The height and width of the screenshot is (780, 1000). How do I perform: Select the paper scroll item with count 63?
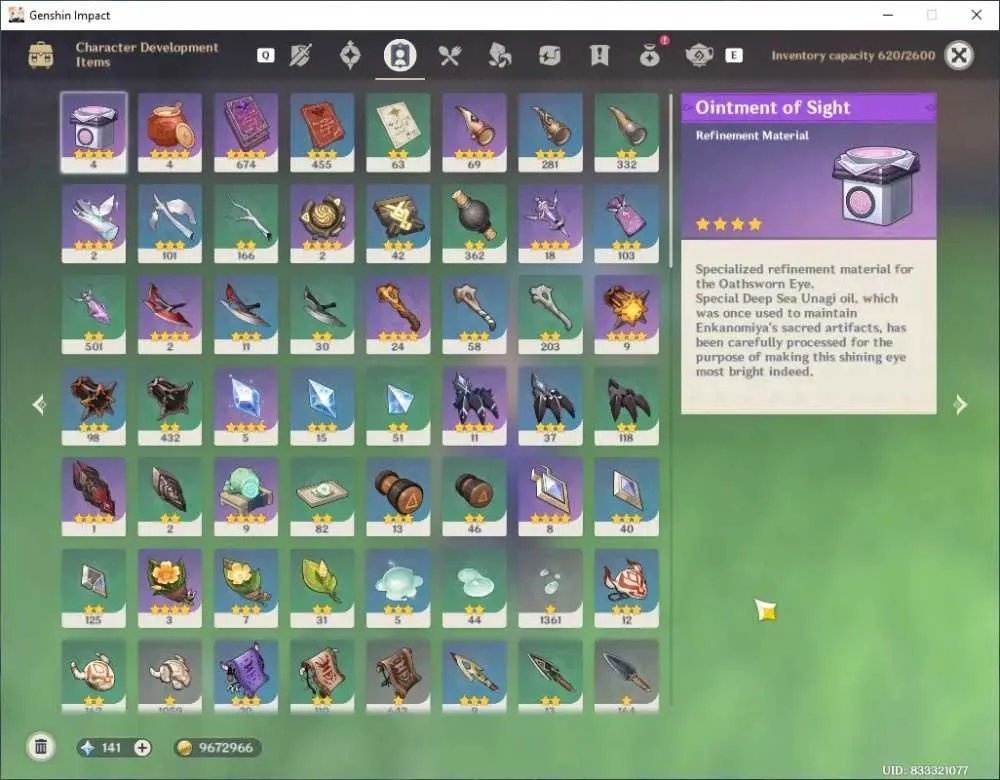(398, 132)
